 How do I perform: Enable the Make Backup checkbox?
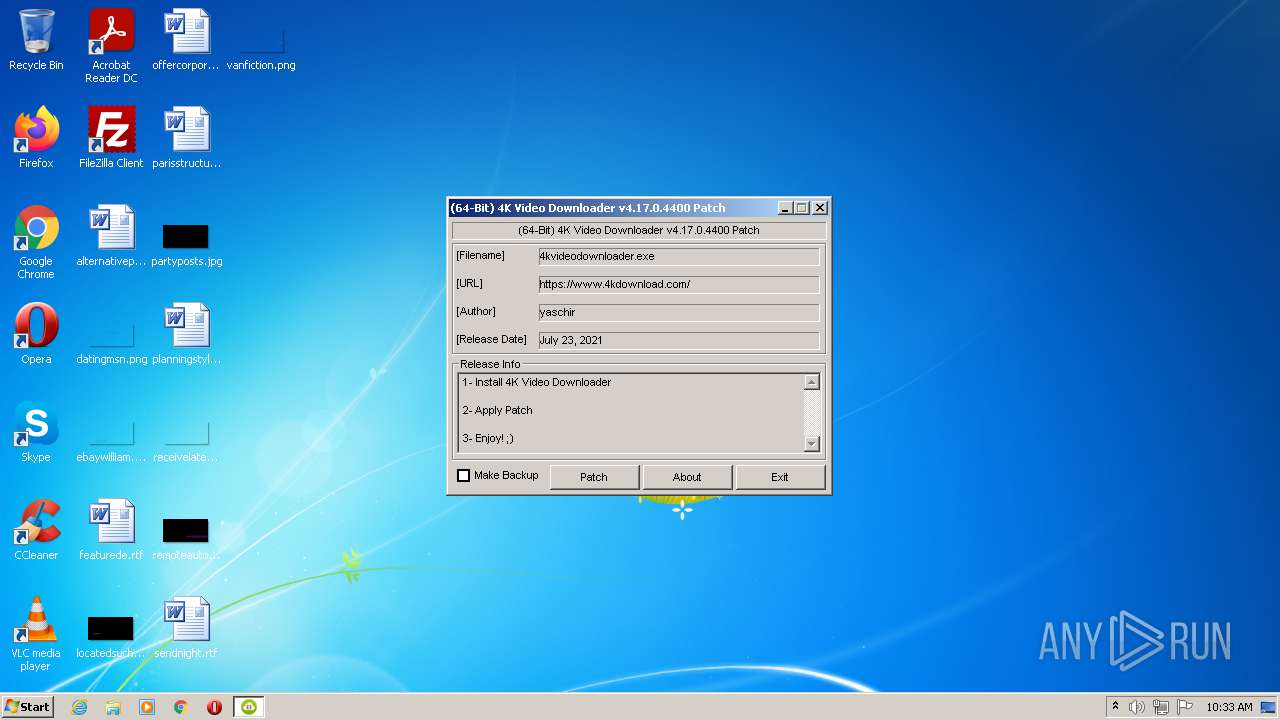463,476
